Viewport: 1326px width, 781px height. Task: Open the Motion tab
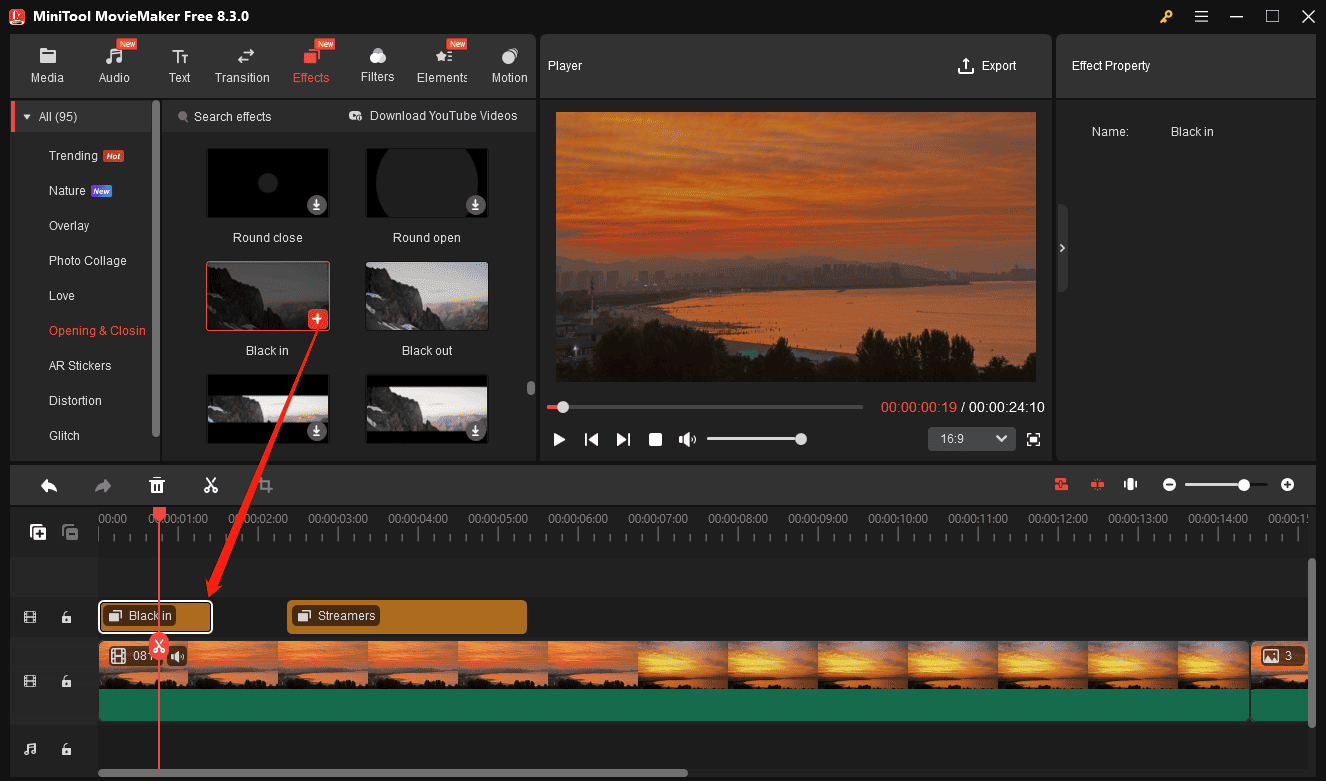point(509,66)
